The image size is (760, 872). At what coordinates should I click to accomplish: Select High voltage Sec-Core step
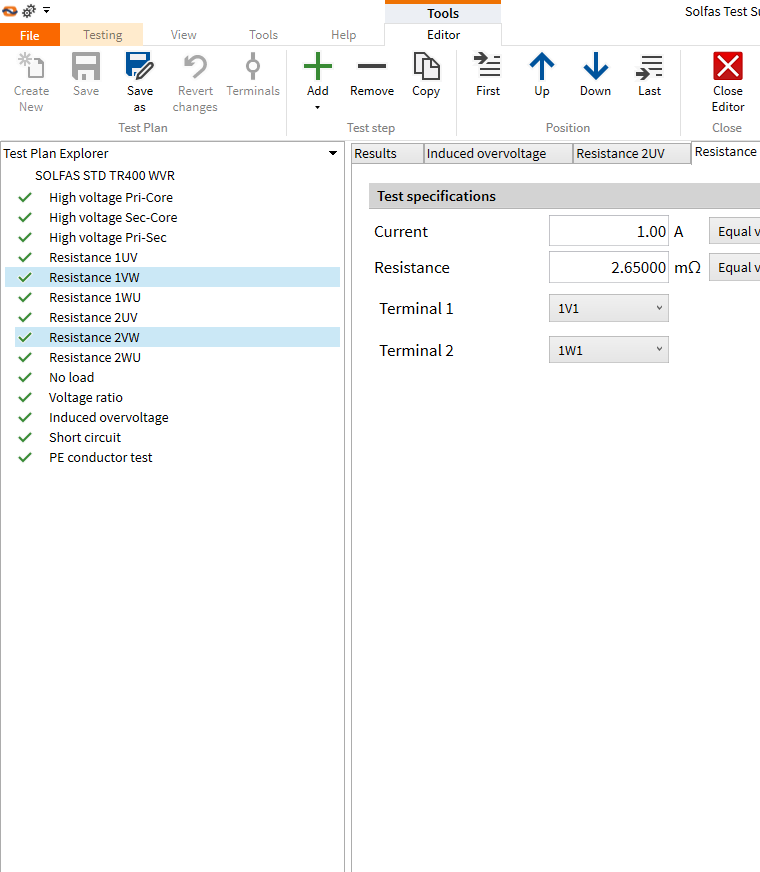[x=113, y=217]
